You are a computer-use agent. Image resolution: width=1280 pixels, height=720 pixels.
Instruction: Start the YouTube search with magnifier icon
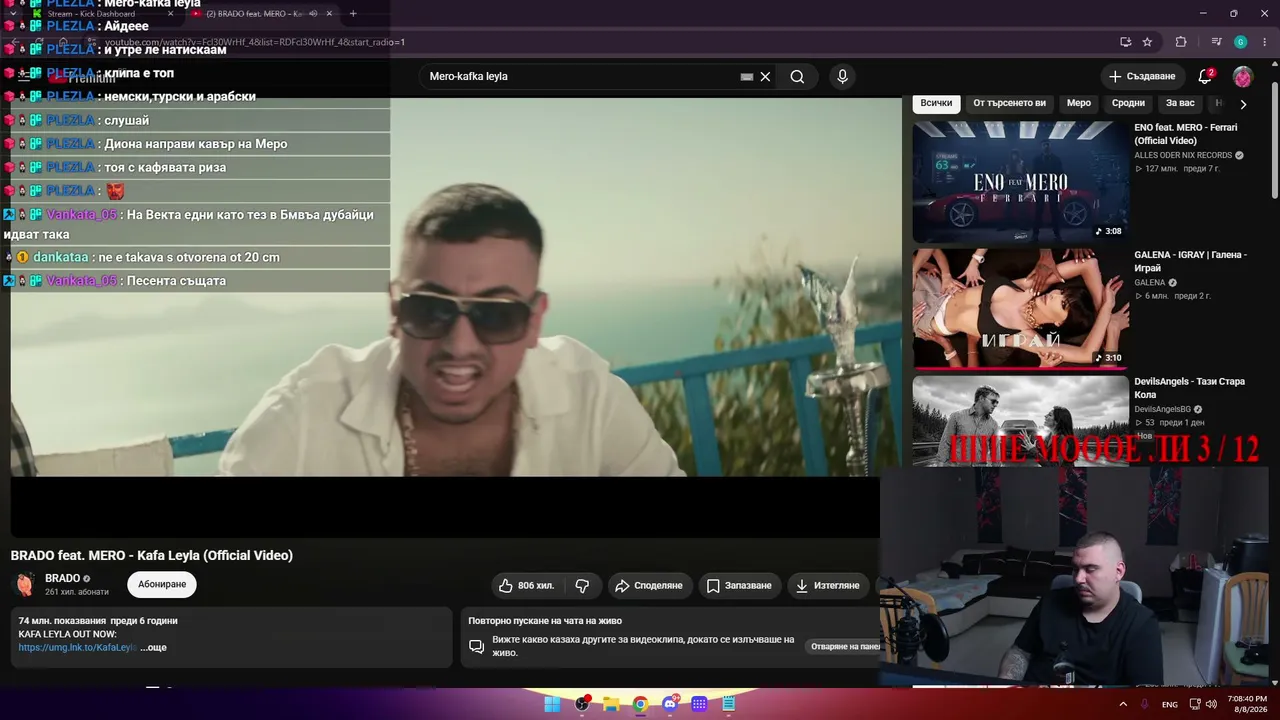(x=797, y=77)
